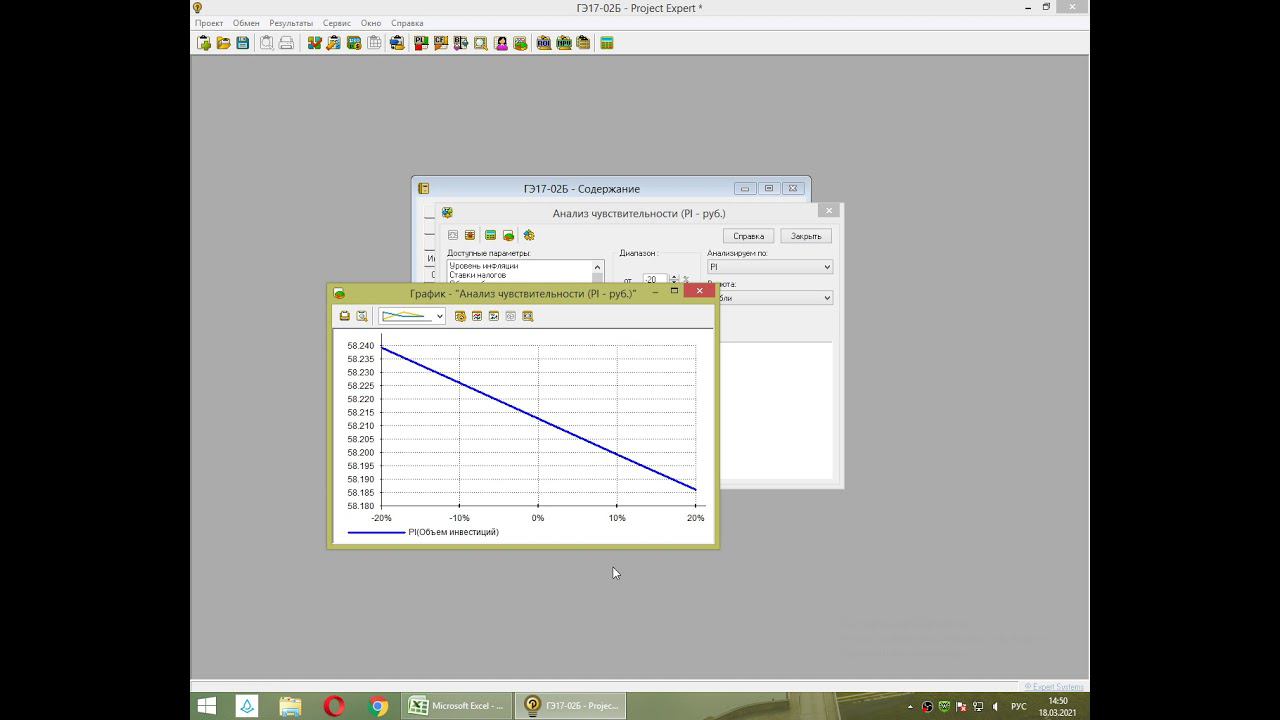
Task: Open the Результаты menu
Action: pyautogui.click(x=291, y=23)
